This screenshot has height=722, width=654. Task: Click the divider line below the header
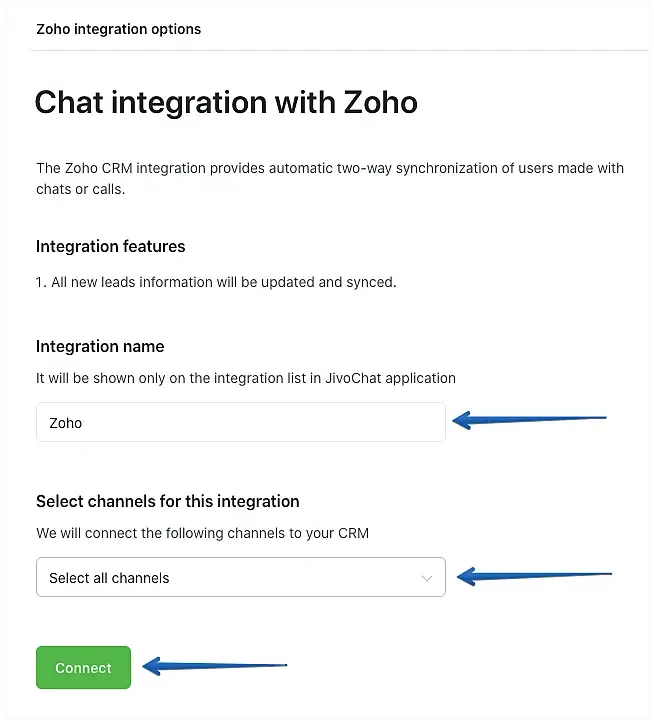point(339,50)
